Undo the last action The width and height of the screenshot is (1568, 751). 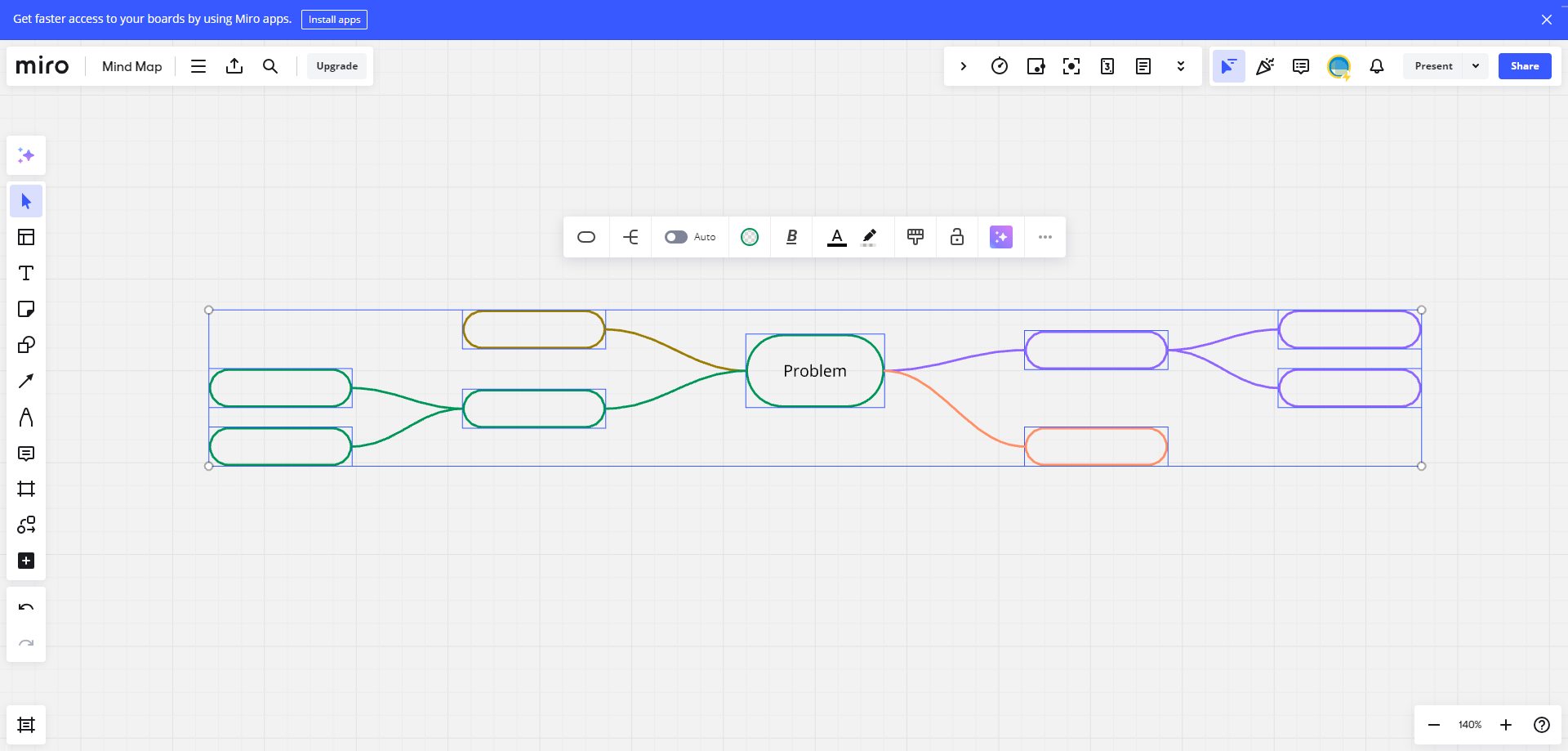click(26, 606)
